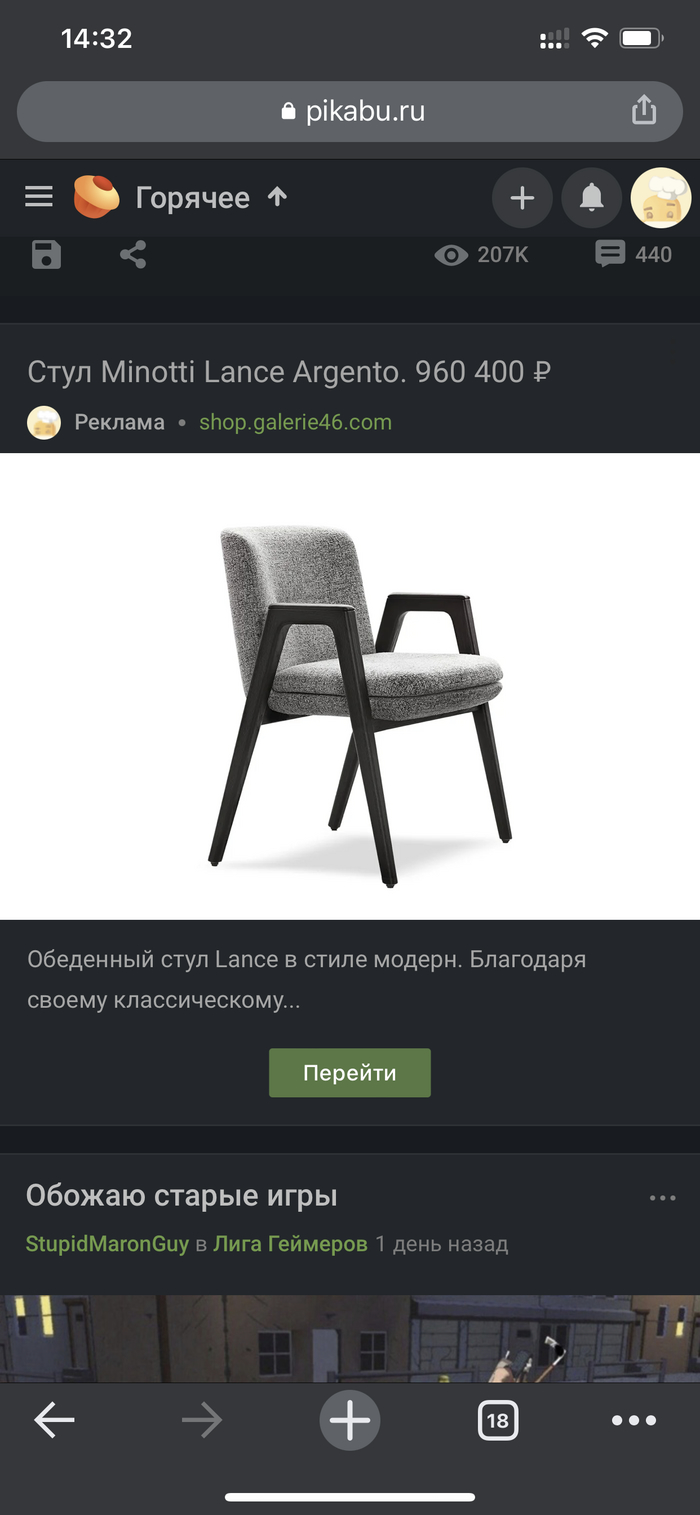Viewport: 700px width, 1515px height.
Task: Open the 440 comments icon
Action: (x=633, y=254)
